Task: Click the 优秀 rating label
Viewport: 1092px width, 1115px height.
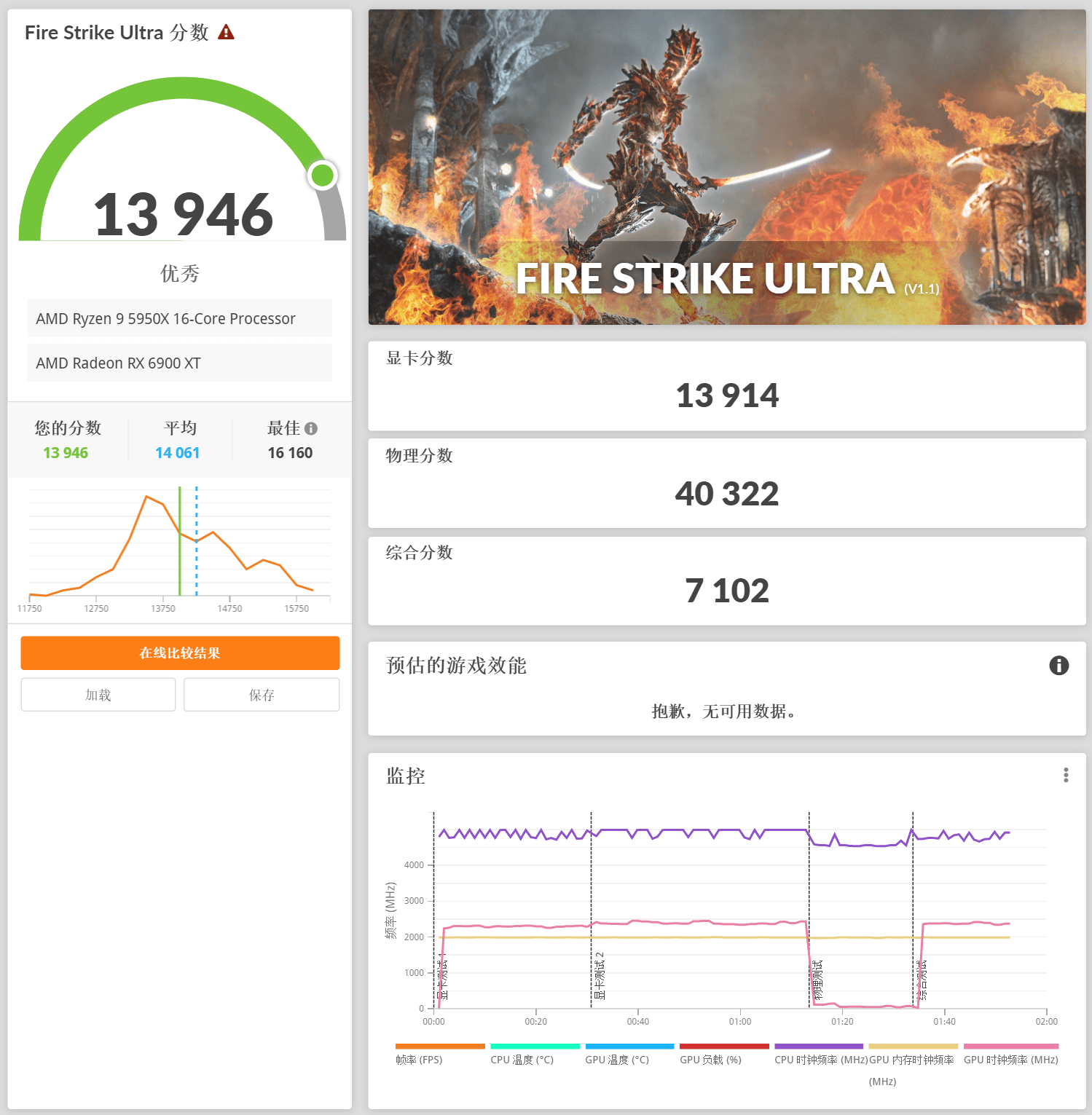Action: (180, 274)
